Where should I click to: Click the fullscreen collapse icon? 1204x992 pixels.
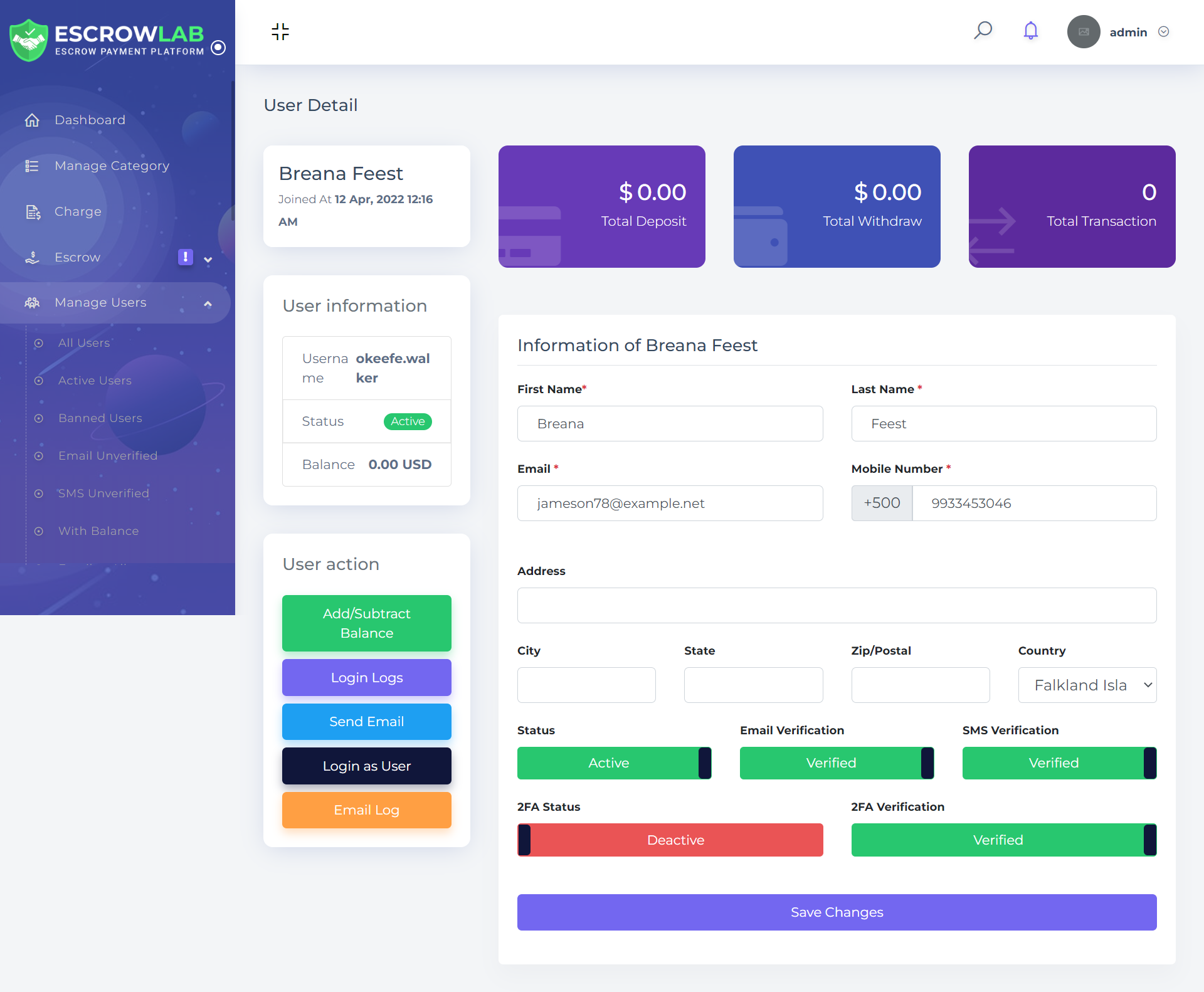[280, 31]
